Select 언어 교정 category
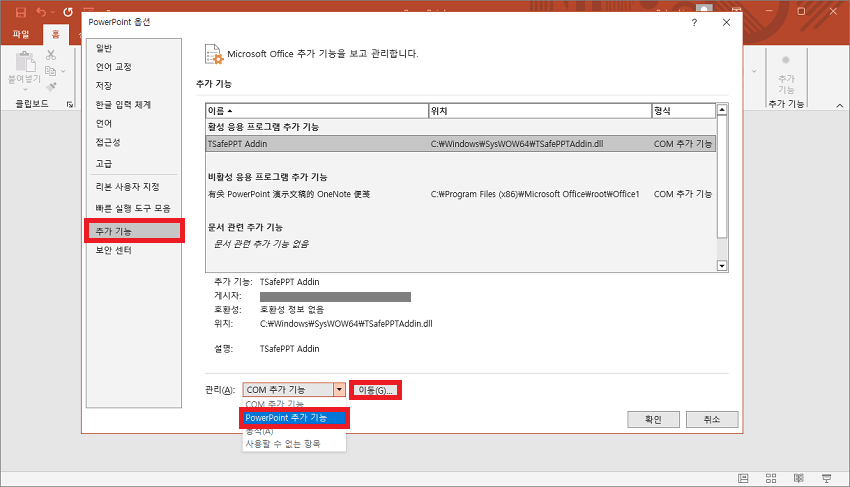The height and width of the screenshot is (487, 850). 134,67
